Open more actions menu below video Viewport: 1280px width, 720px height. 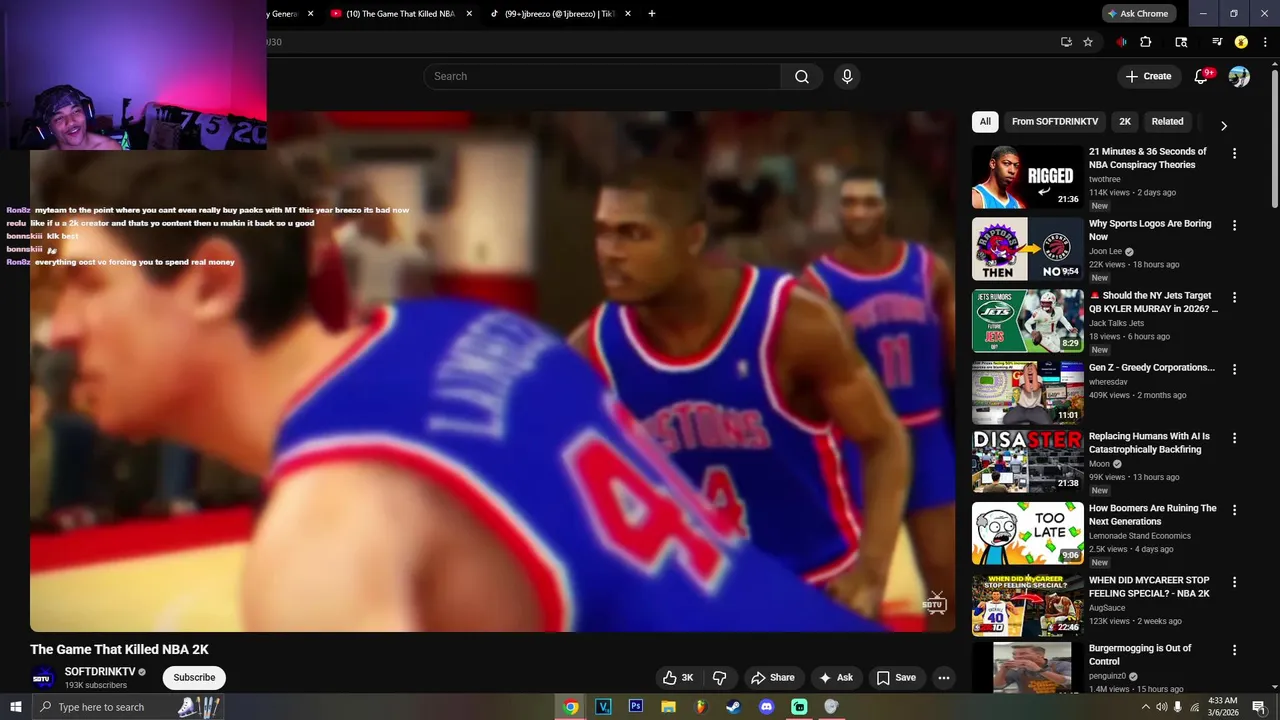(x=943, y=678)
